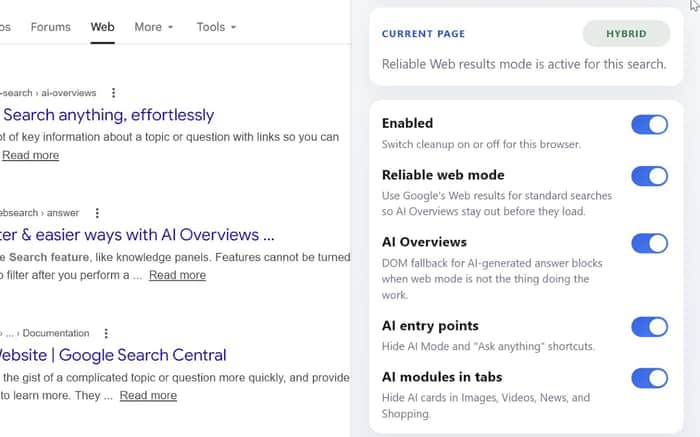Turn off AI Overviews toggle
700x437 pixels.
[x=650, y=243]
